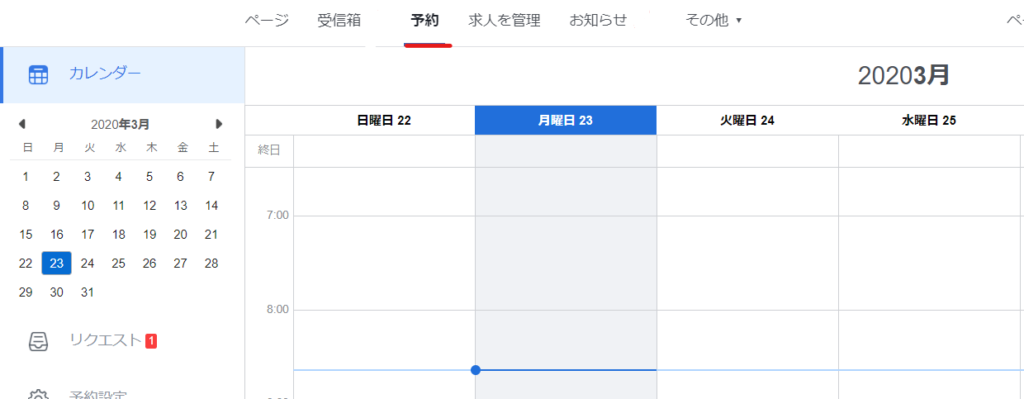Screen dimensions: 1024x399
Task: Open the お知らせ tab
Action: tap(598, 21)
